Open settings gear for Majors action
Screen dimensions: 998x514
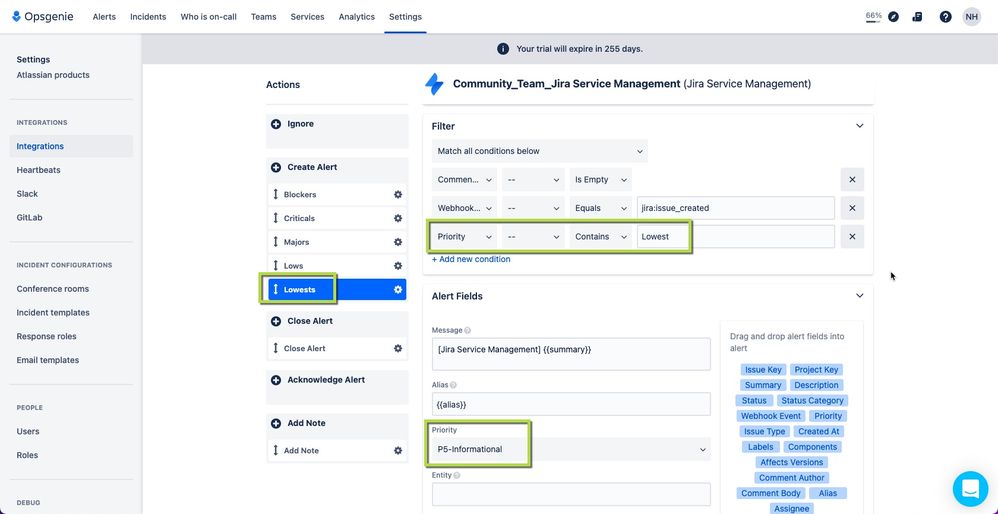coord(398,242)
